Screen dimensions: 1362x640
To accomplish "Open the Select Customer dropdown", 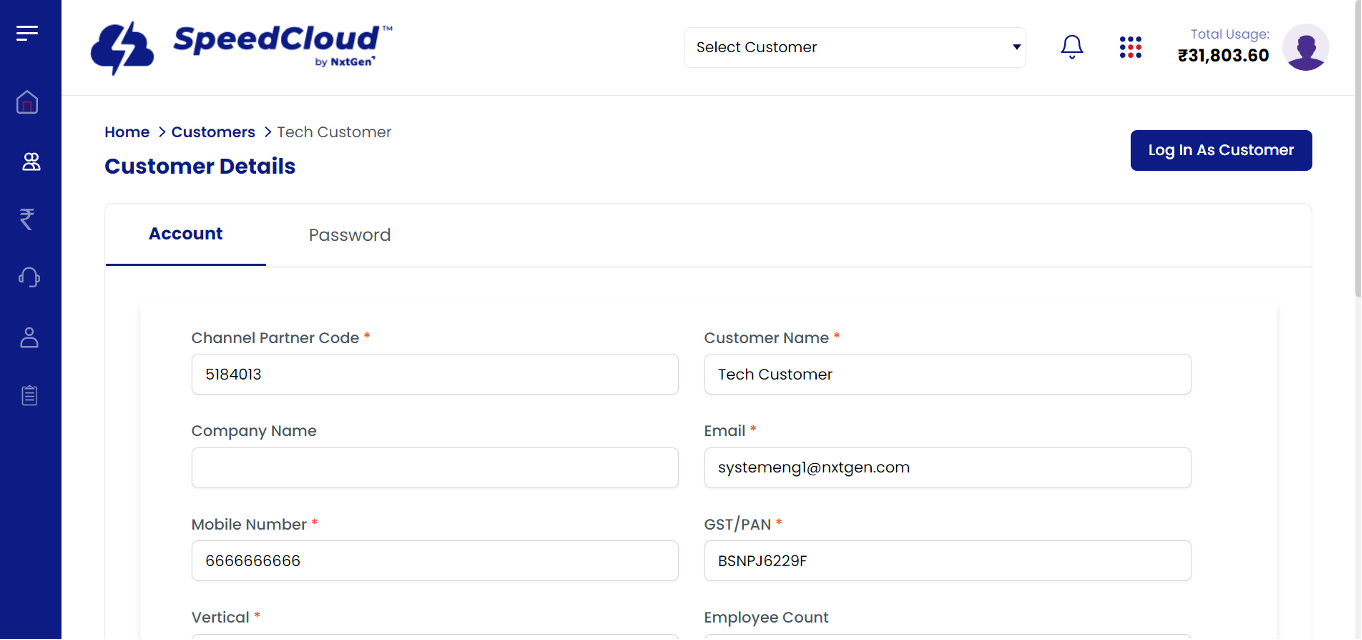I will tap(854, 46).
